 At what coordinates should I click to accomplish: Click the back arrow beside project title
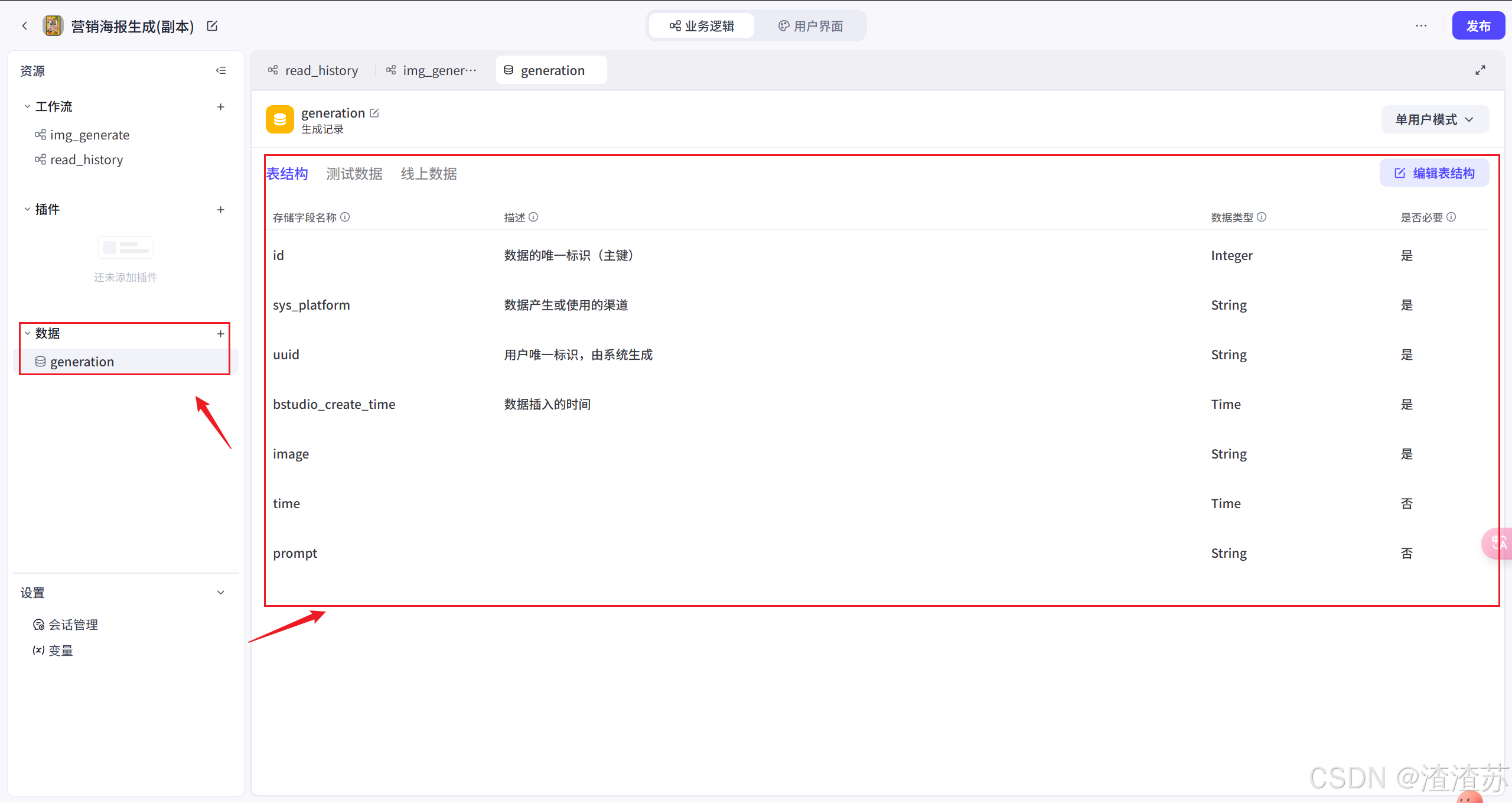(x=24, y=26)
